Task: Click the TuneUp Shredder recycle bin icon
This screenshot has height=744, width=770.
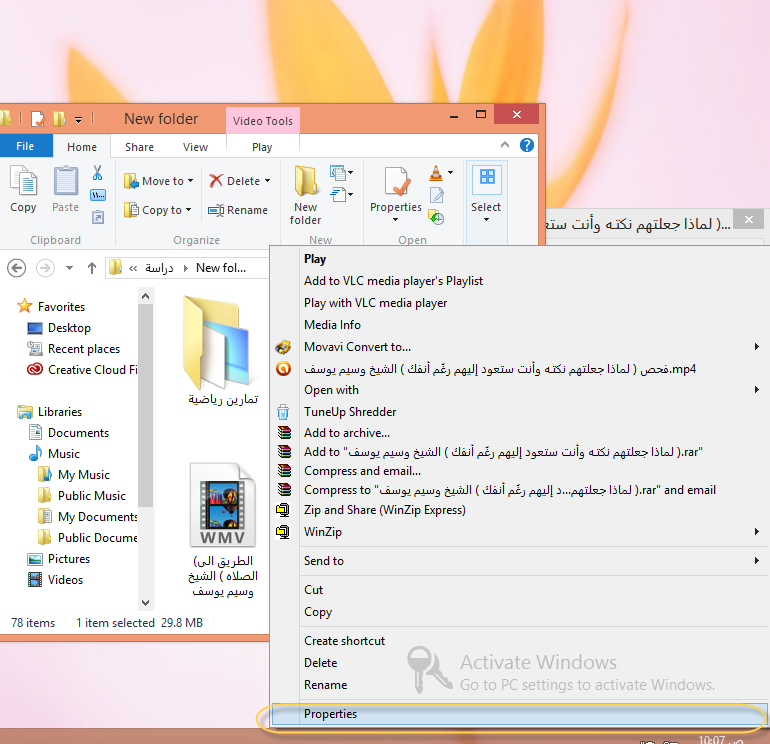Action: point(284,412)
